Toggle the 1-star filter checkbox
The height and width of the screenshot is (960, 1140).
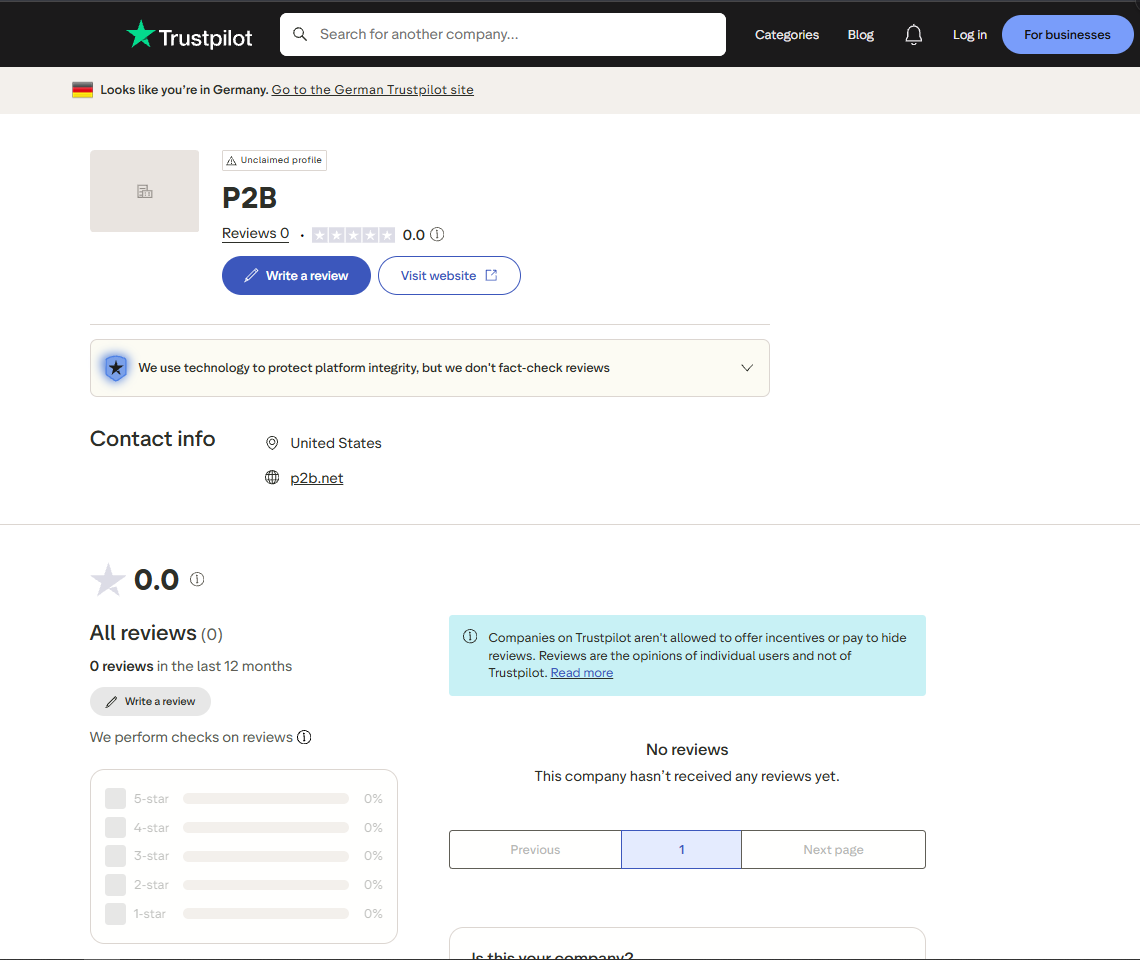point(116,913)
